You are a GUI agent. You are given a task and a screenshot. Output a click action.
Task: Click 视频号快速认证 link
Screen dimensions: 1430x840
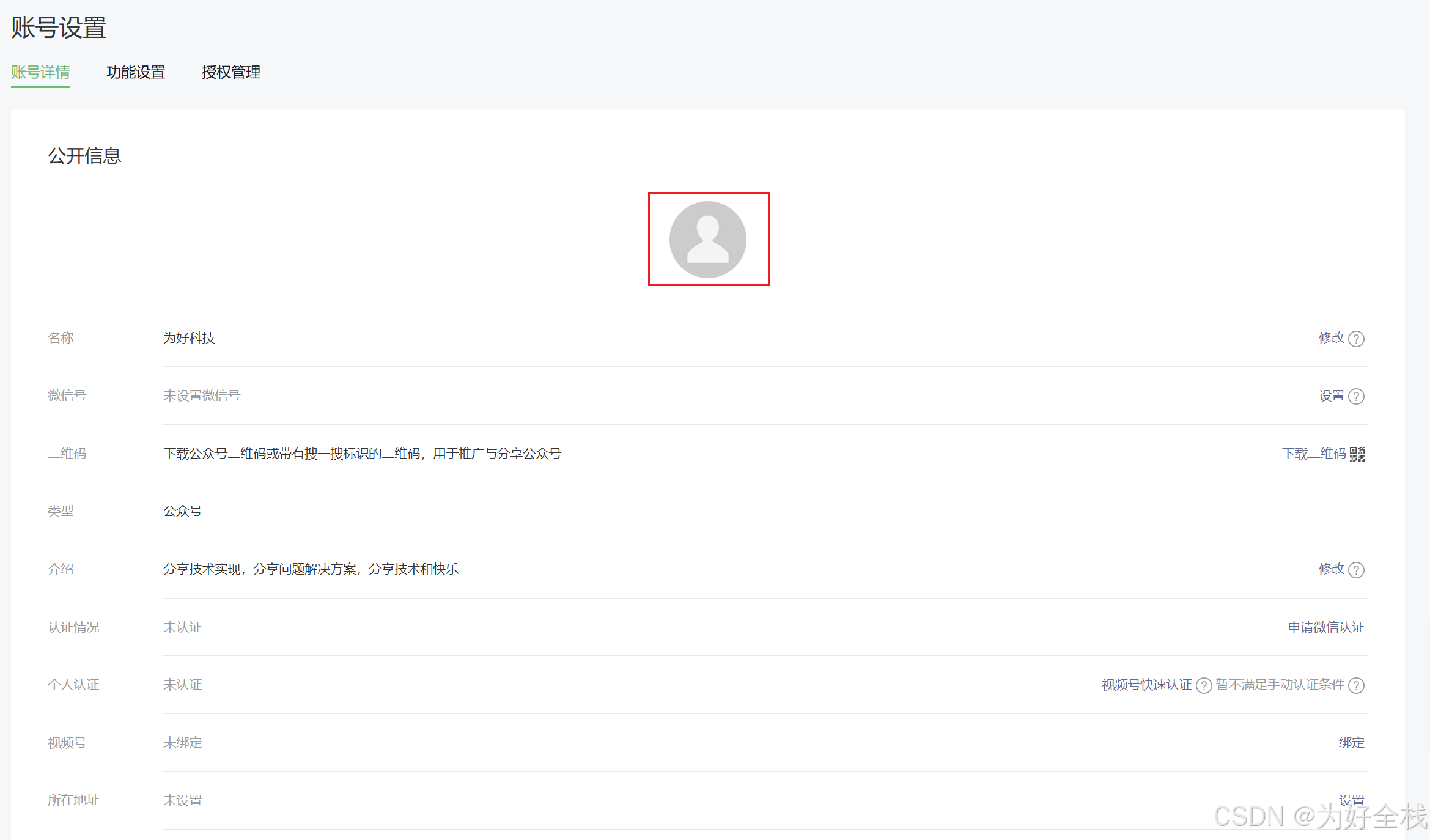[1146, 685]
